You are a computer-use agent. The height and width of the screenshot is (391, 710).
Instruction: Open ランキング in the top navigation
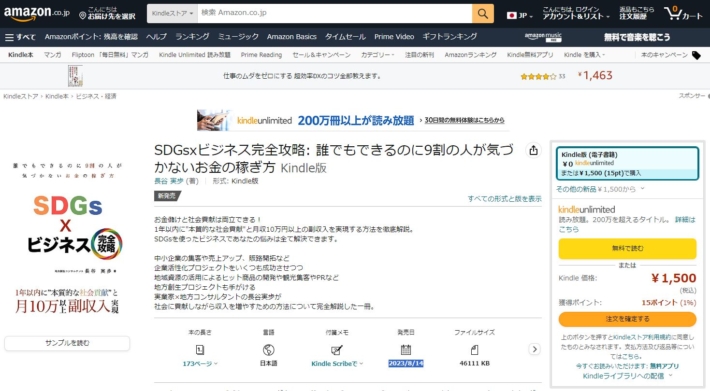pyautogui.click(x=192, y=37)
